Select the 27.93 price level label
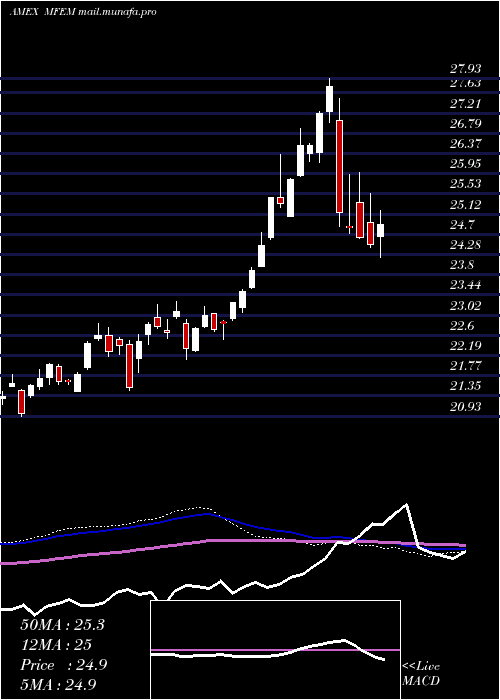500x700 pixels. point(466,69)
